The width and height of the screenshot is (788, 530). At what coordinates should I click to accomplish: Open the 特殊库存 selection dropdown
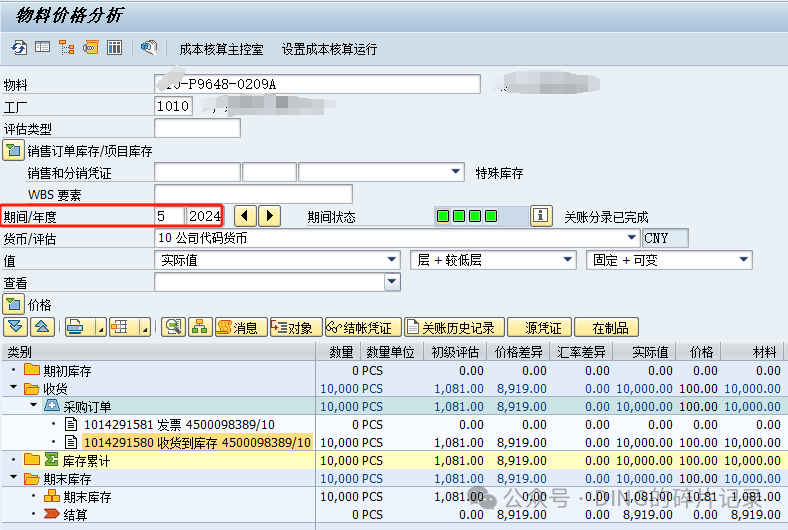point(455,172)
